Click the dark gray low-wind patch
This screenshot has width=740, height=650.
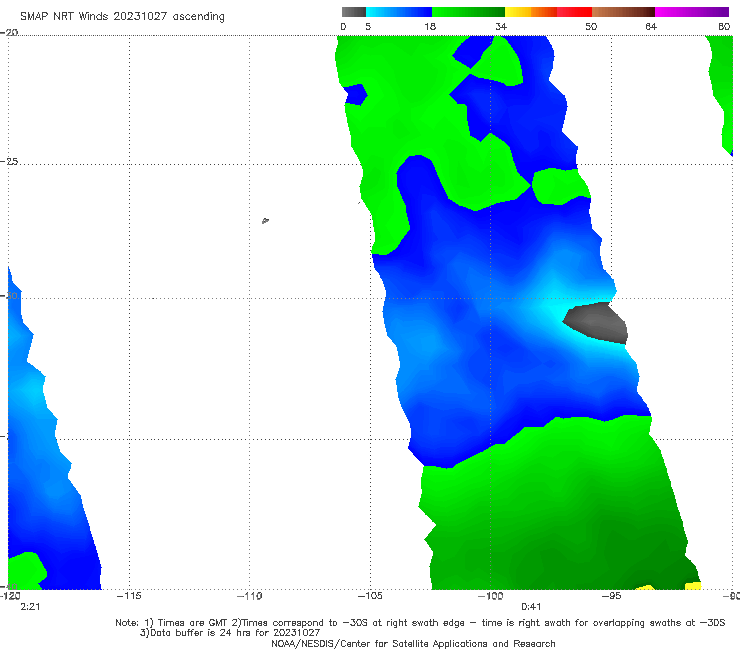[x=597, y=322]
